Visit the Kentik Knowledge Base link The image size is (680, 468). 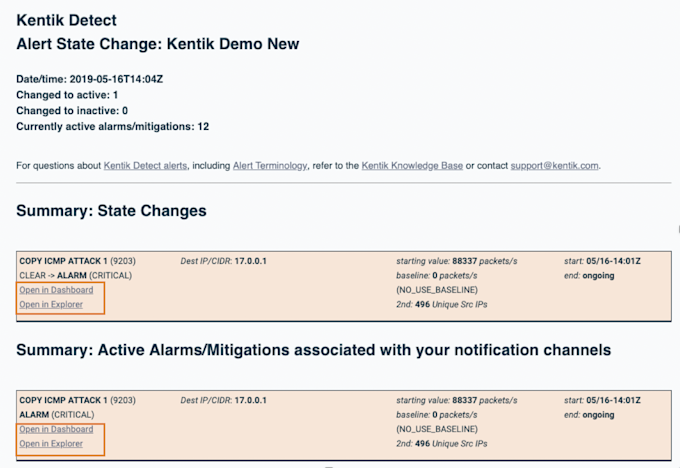click(x=412, y=166)
